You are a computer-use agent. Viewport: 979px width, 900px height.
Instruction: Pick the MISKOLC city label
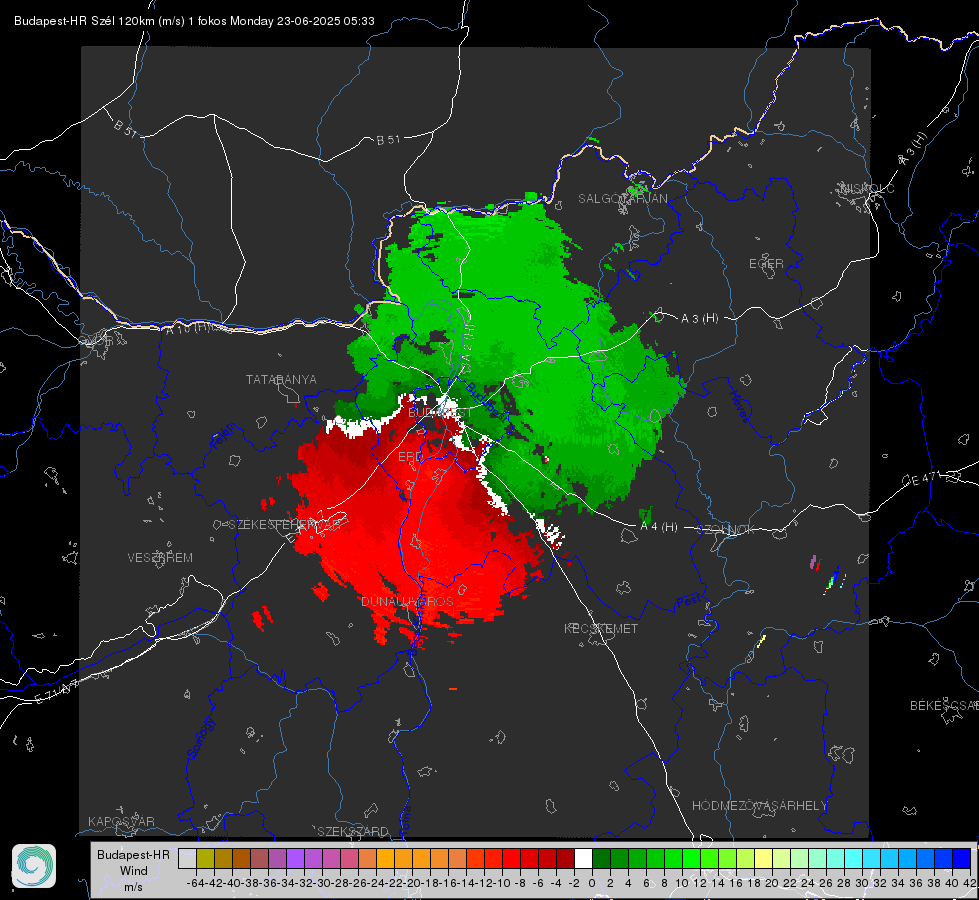tap(867, 188)
